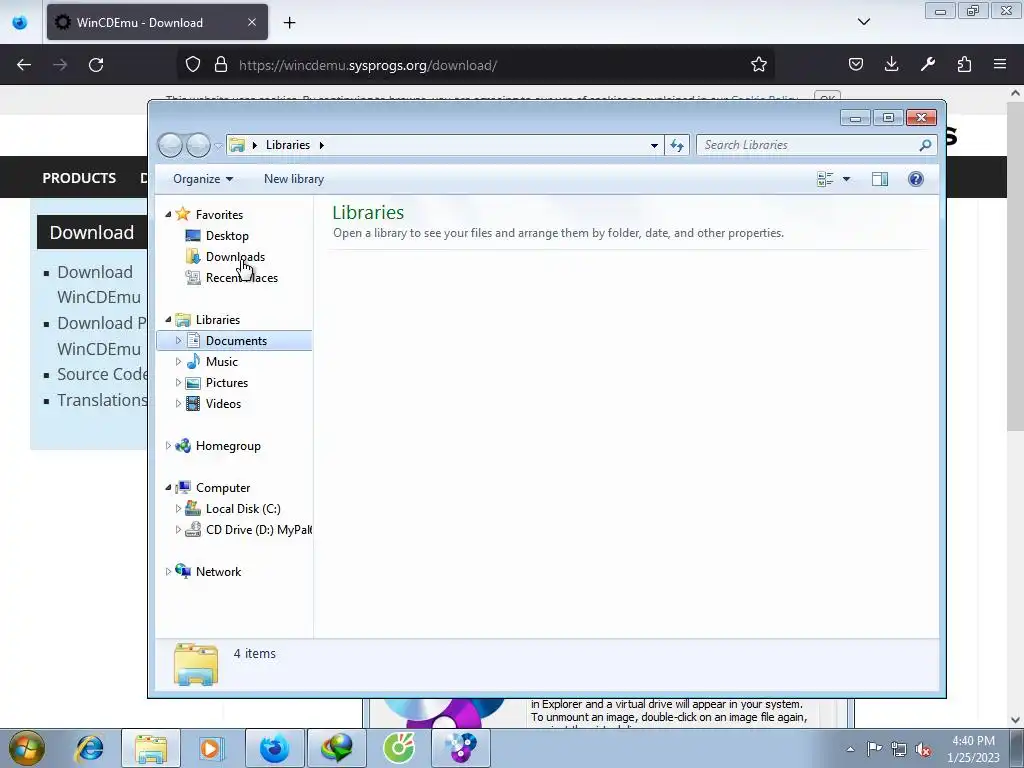The height and width of the screenshot is (768, 1024).
Task: Open Windows Start menu orb
Action: (x=26, y=748)
